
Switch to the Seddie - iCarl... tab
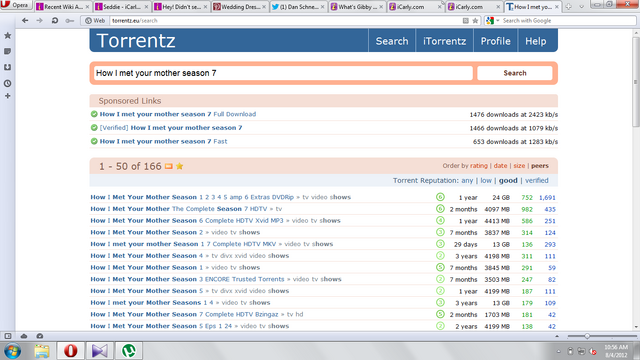tap(121, 7)
